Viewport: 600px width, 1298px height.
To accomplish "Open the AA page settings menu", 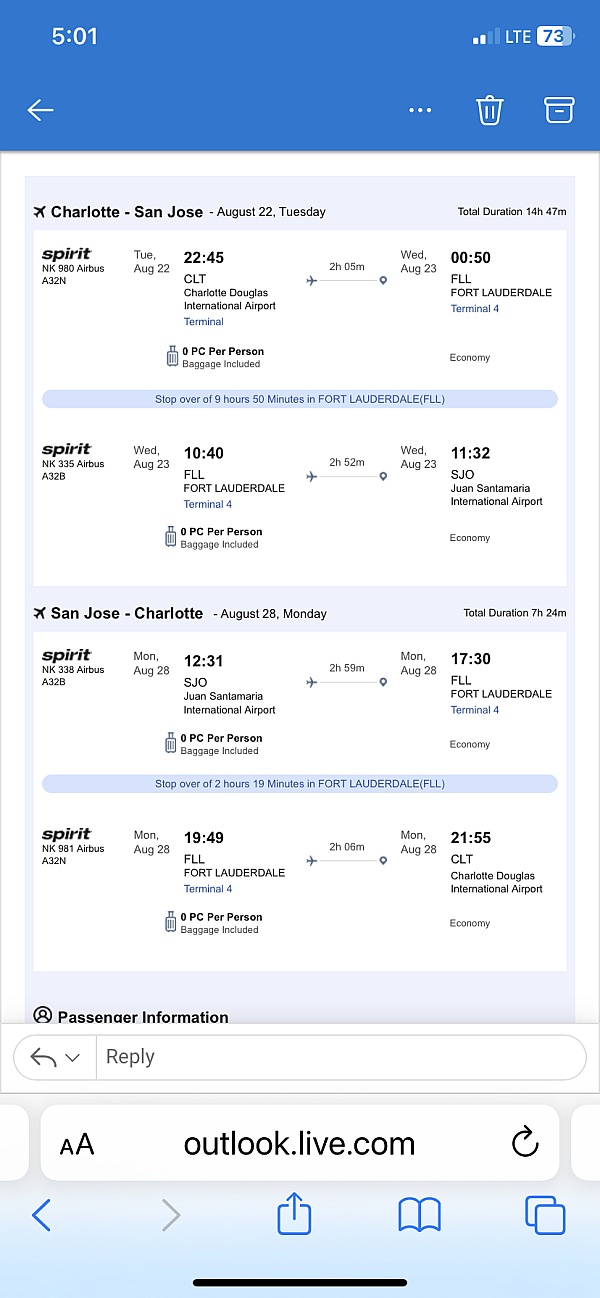I will (77, 1144).
